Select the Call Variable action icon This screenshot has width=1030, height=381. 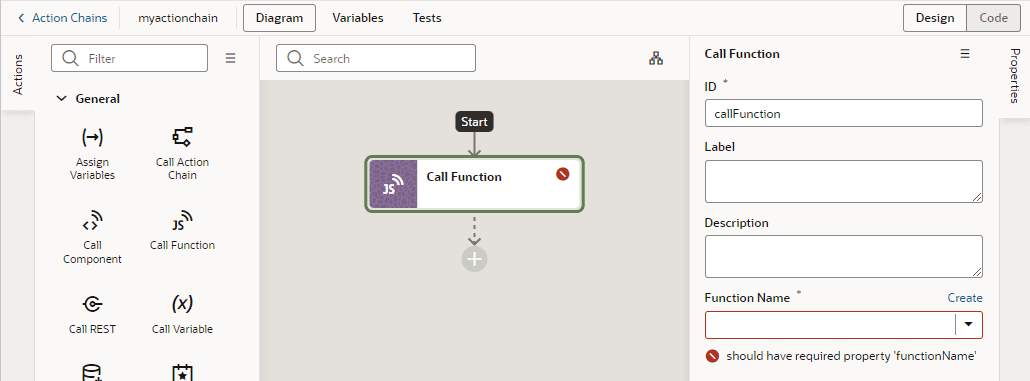click(x=182, y=303)
